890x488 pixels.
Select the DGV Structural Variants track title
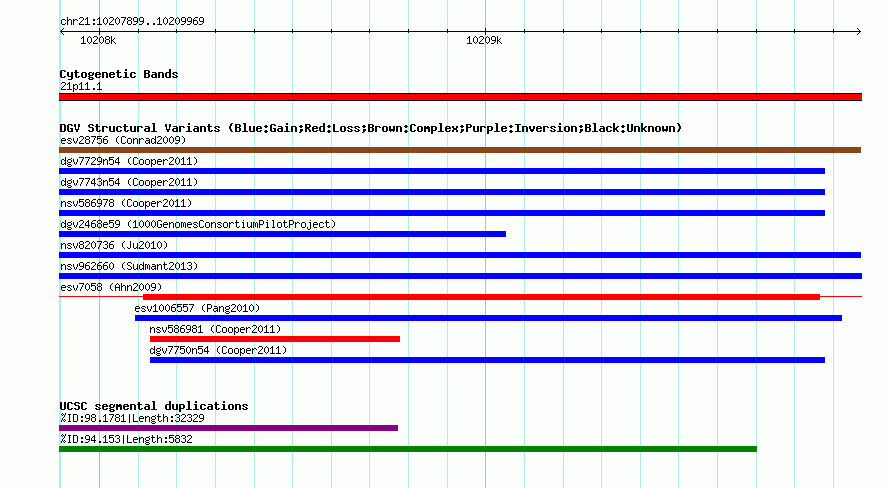(371, 128)
